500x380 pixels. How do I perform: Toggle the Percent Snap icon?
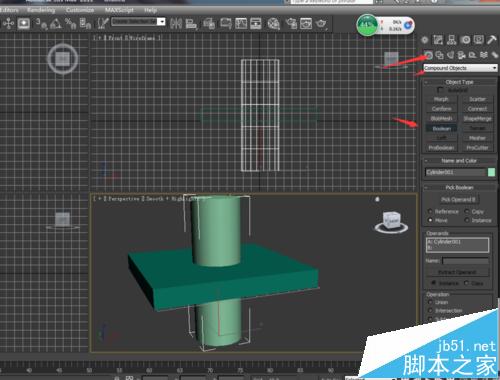pyautogui.click(x=70, y=23)
